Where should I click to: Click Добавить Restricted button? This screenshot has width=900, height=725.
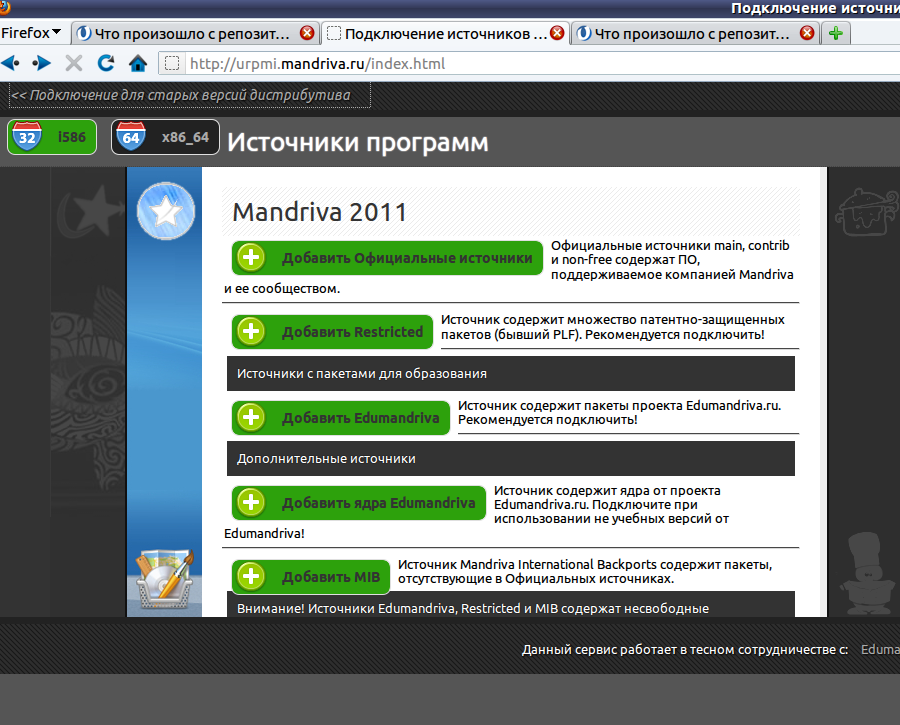click(333, 332)
